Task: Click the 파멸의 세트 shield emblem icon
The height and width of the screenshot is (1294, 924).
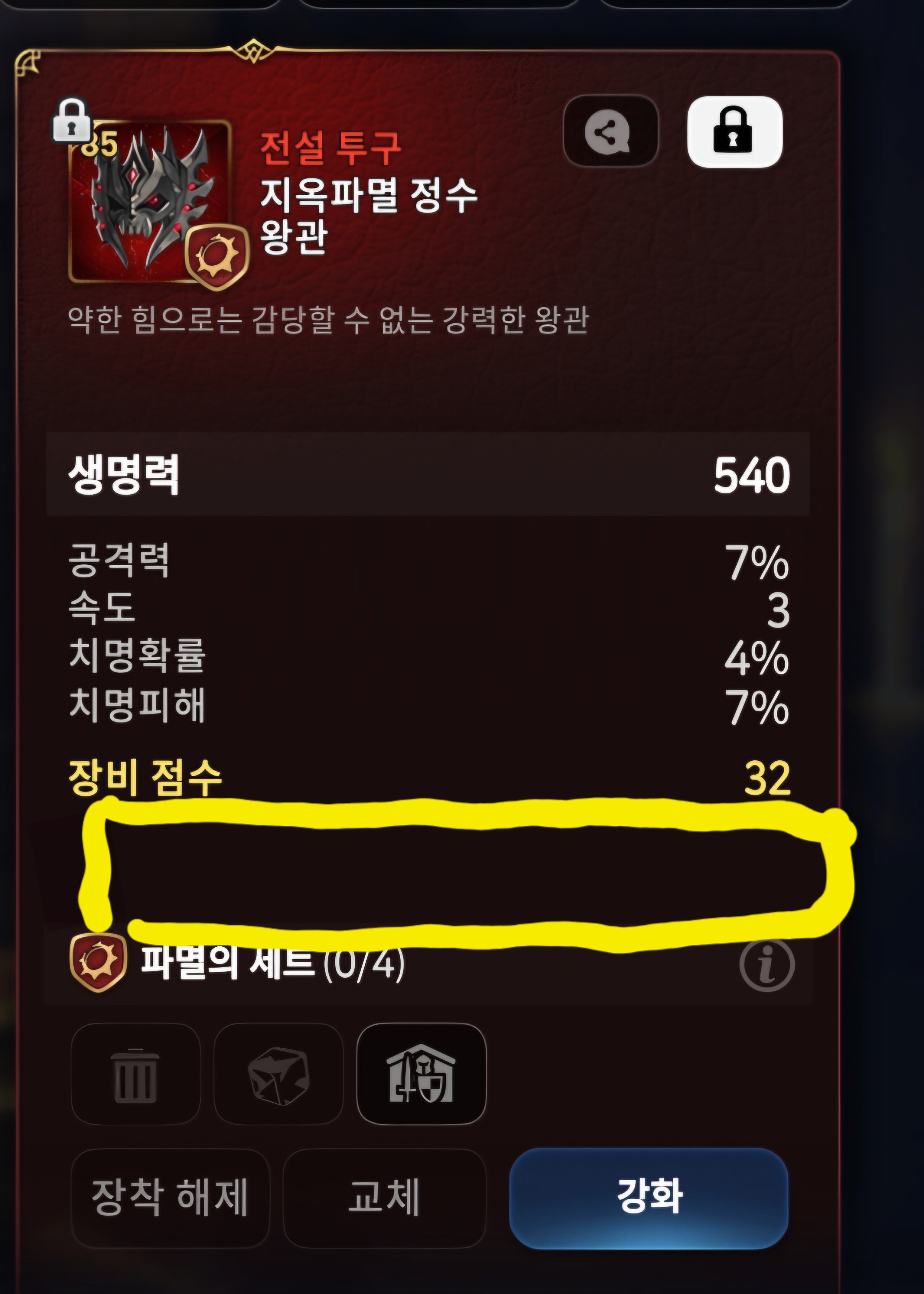Action: tap(97, 963)
